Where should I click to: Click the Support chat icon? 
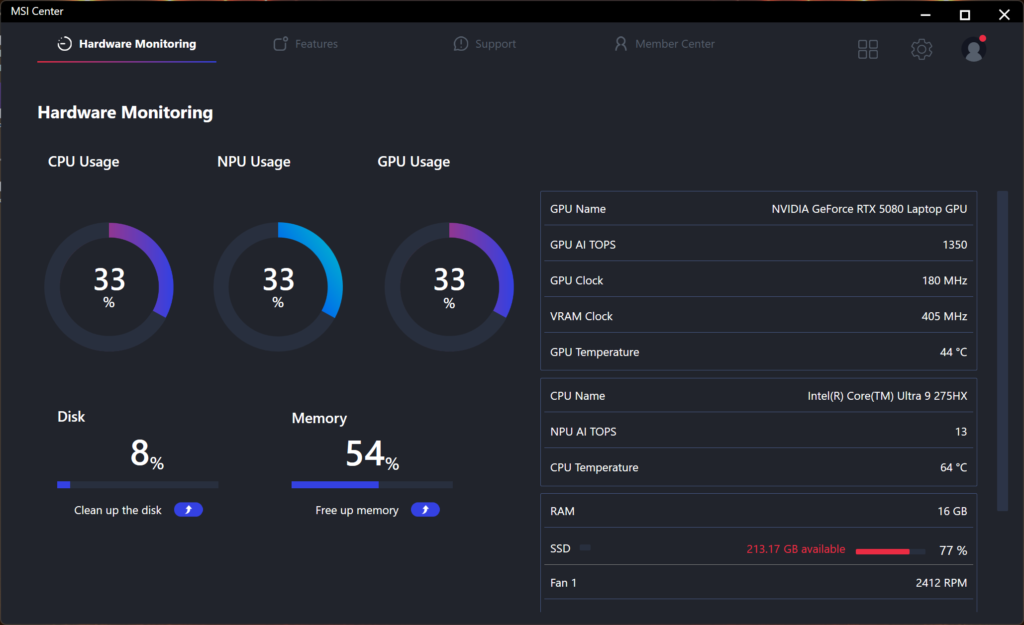pyautogui.click(x=461, y=44)
